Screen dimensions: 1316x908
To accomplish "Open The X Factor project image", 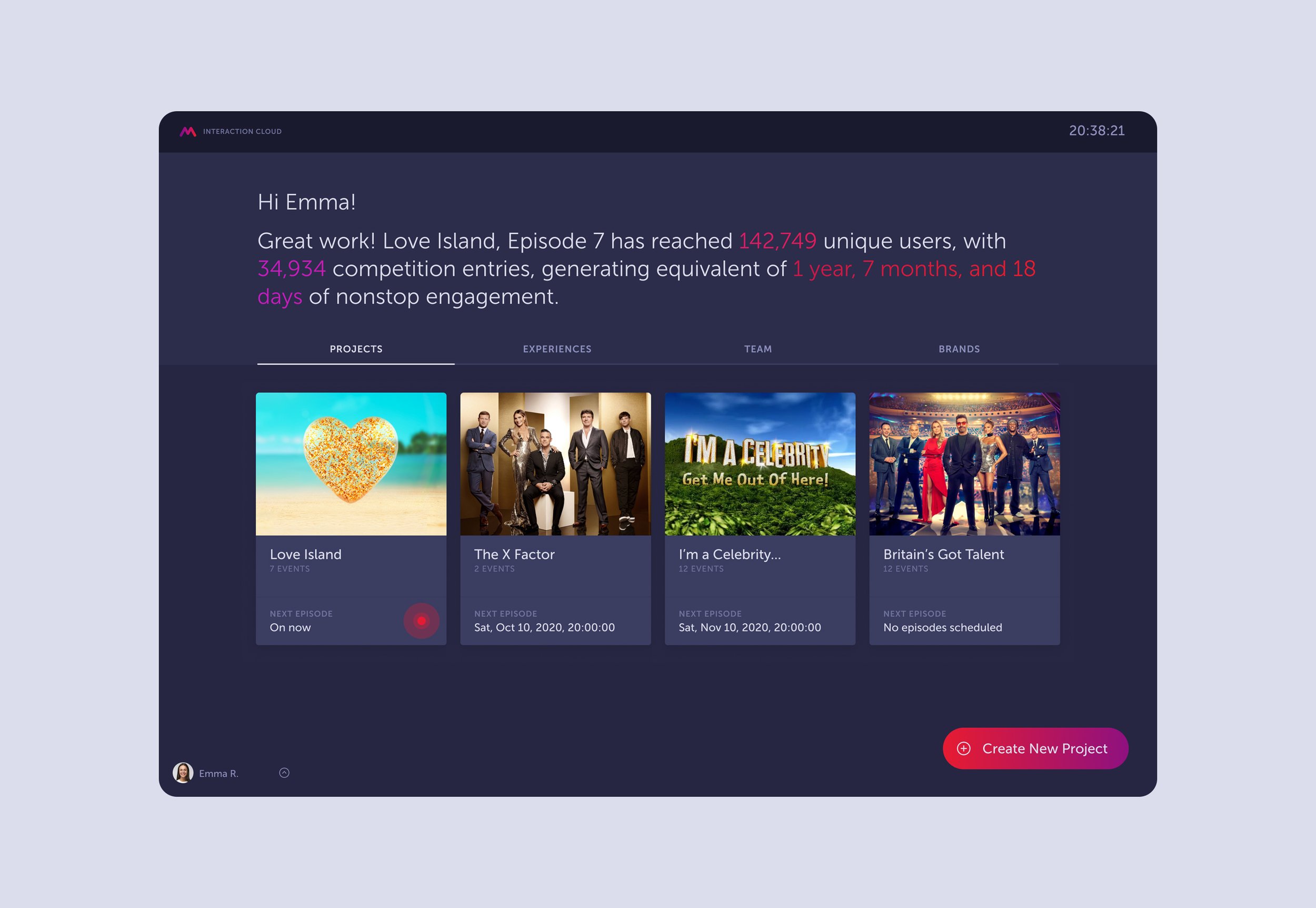I will click(x=555, y=463).
